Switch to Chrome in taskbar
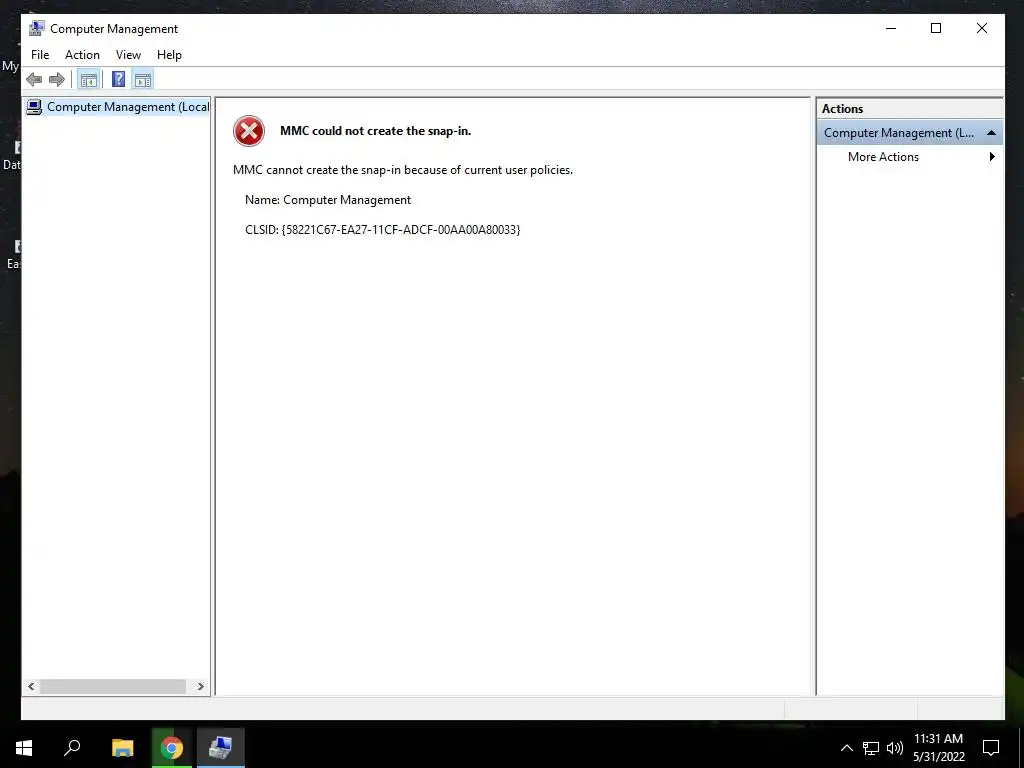Image resolution: width=1024 pixels, height=768 pixels. (x=172, y=748)
